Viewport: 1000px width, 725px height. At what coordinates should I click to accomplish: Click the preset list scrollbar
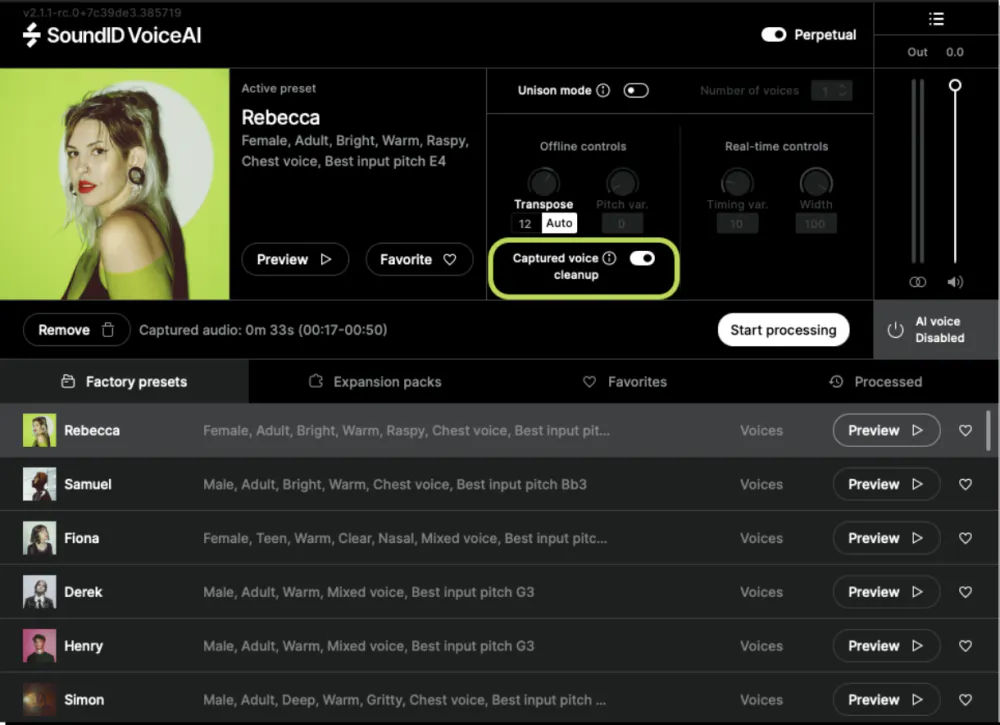pos(988,430)
